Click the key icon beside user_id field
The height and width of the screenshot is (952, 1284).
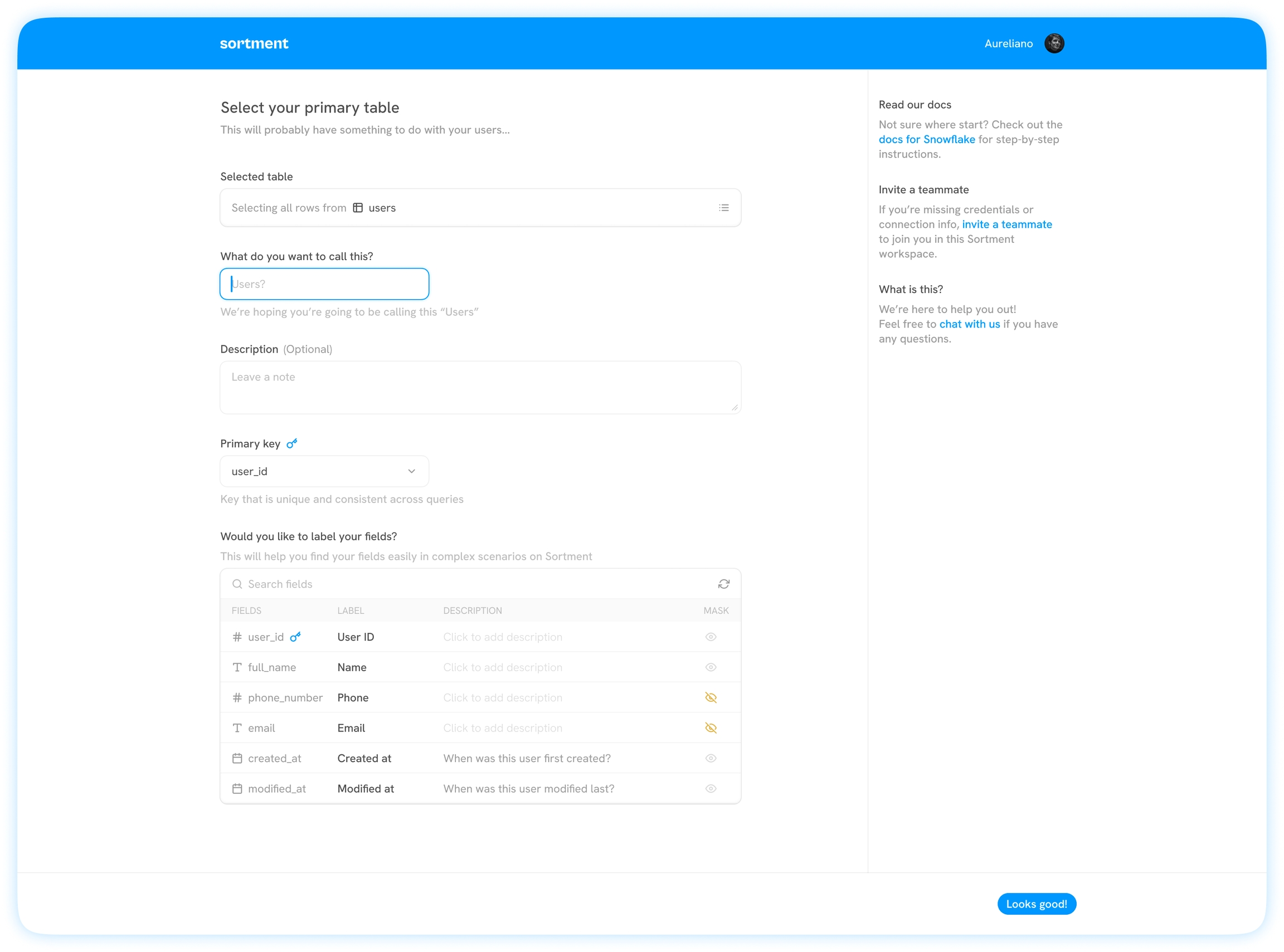coord(295,637)
